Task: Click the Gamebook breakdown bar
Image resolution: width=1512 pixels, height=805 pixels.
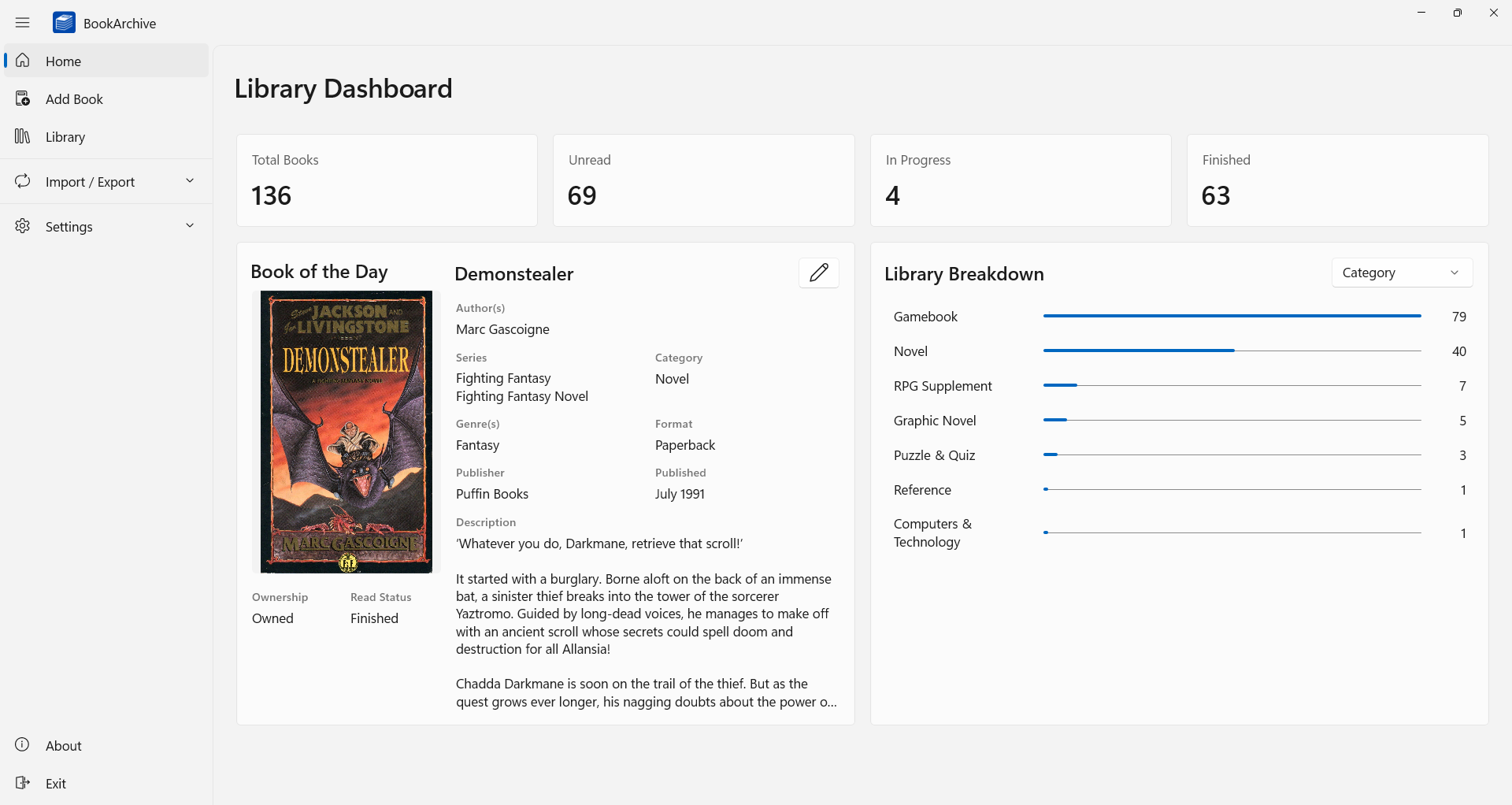Action: pos(1231,316)
